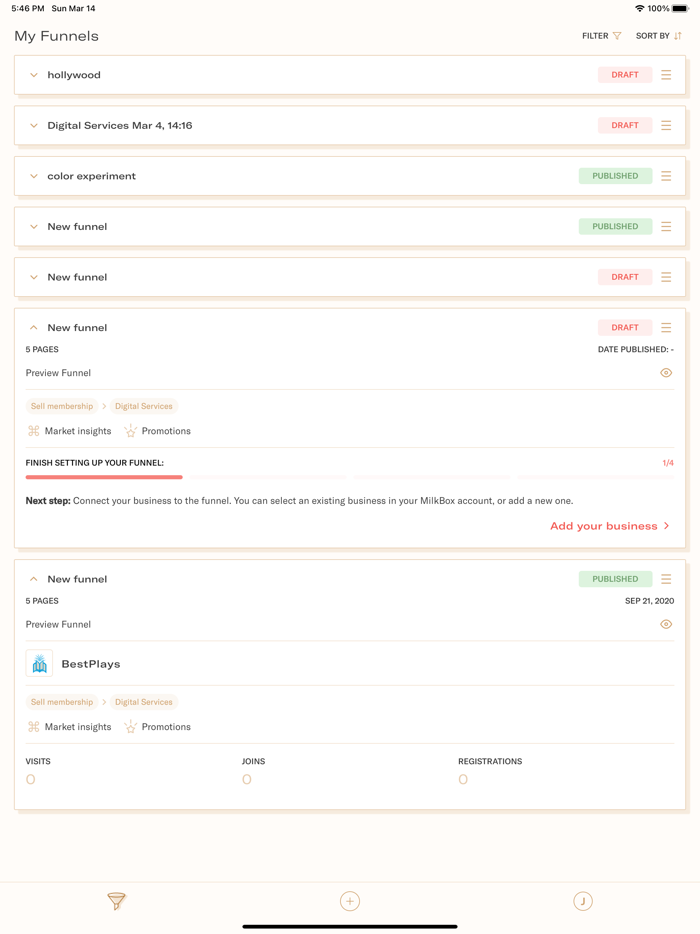Open the funnels tab funnel icon
700x934 pixels.
tap(117, 901)
